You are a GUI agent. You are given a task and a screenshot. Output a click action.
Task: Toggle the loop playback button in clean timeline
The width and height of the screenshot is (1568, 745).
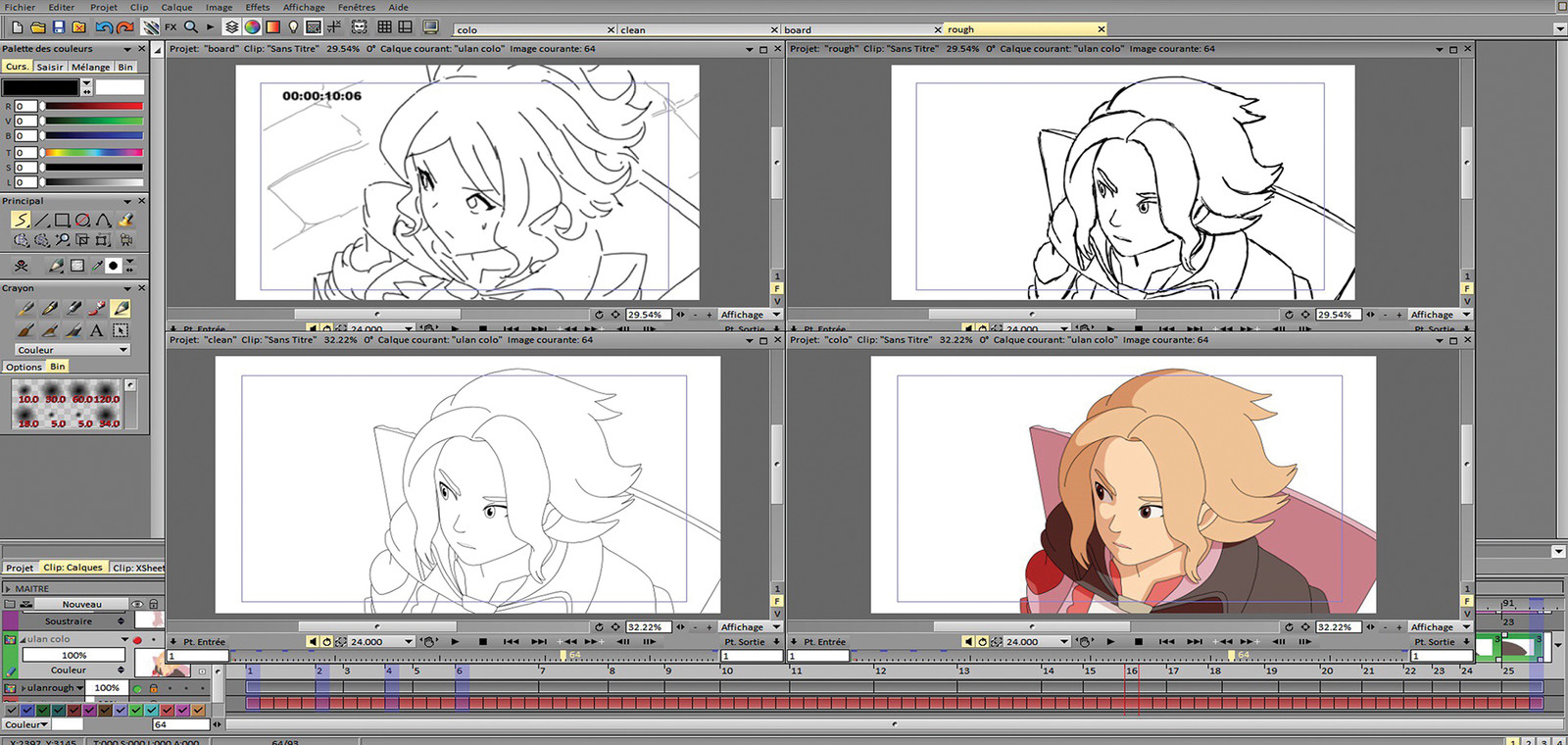coord(326,641)
